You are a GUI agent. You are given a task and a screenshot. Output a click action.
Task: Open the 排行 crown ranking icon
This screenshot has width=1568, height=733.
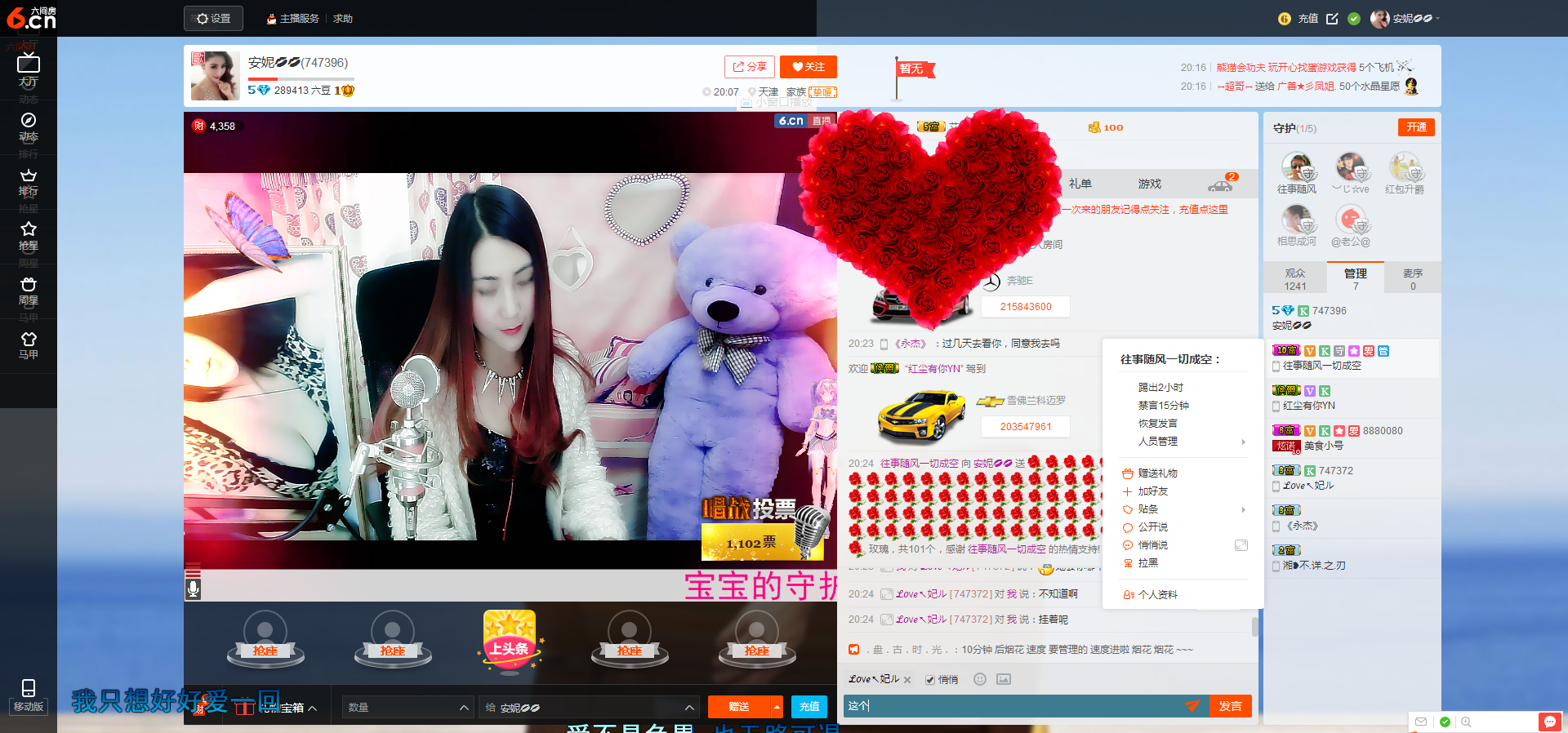29,181
